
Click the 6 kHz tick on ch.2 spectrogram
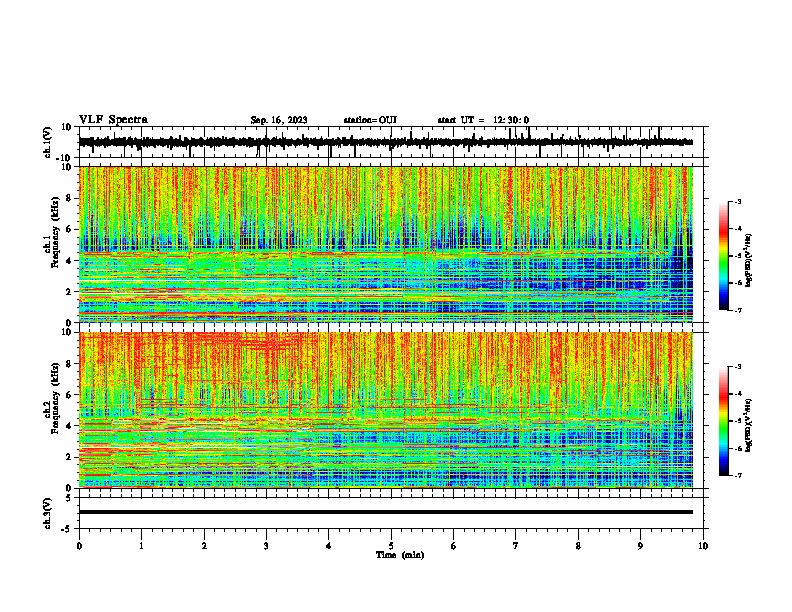pos(69,395)
